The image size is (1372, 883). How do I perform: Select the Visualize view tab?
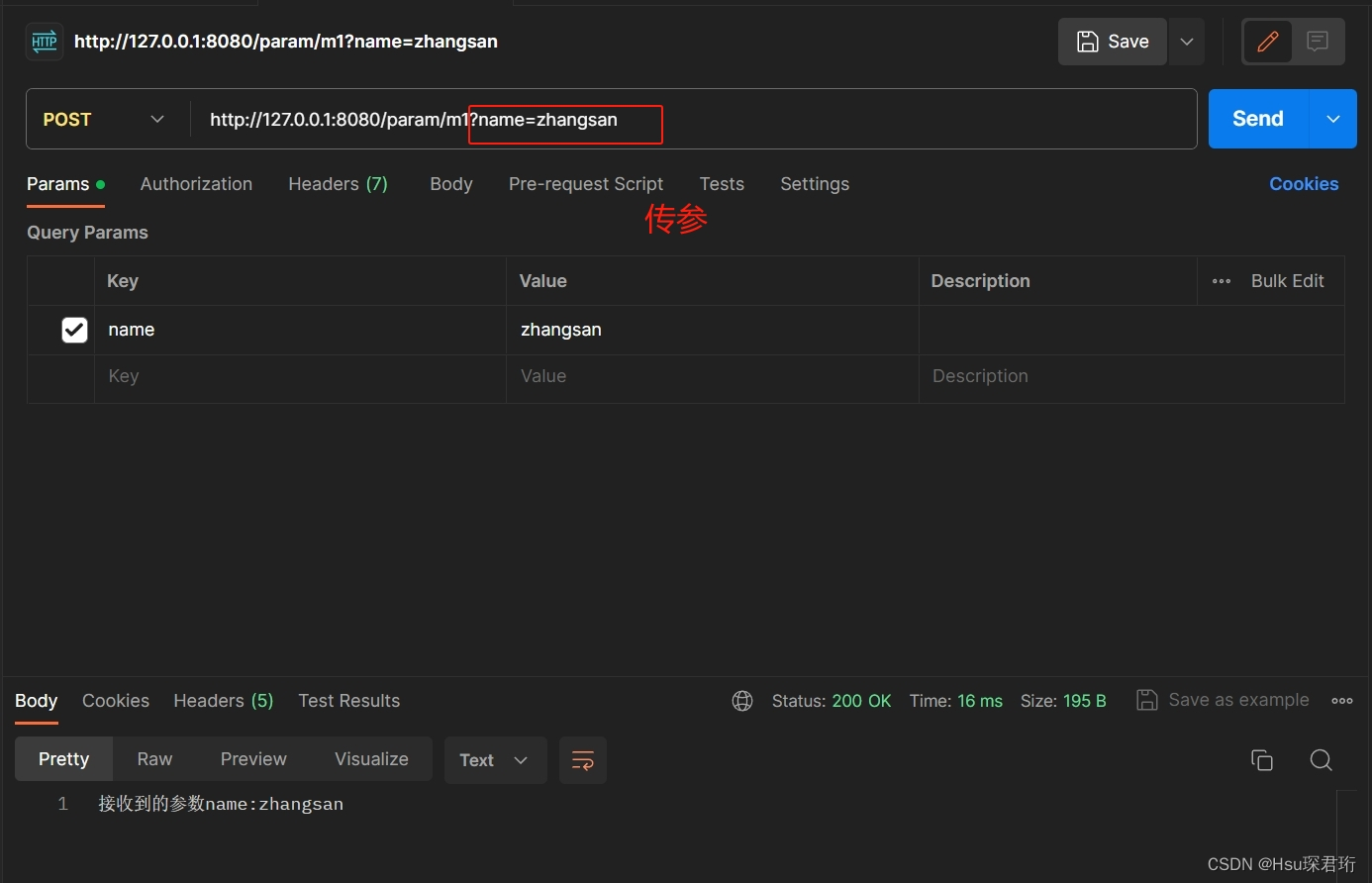pyautogui.click(x=371, y=759)
